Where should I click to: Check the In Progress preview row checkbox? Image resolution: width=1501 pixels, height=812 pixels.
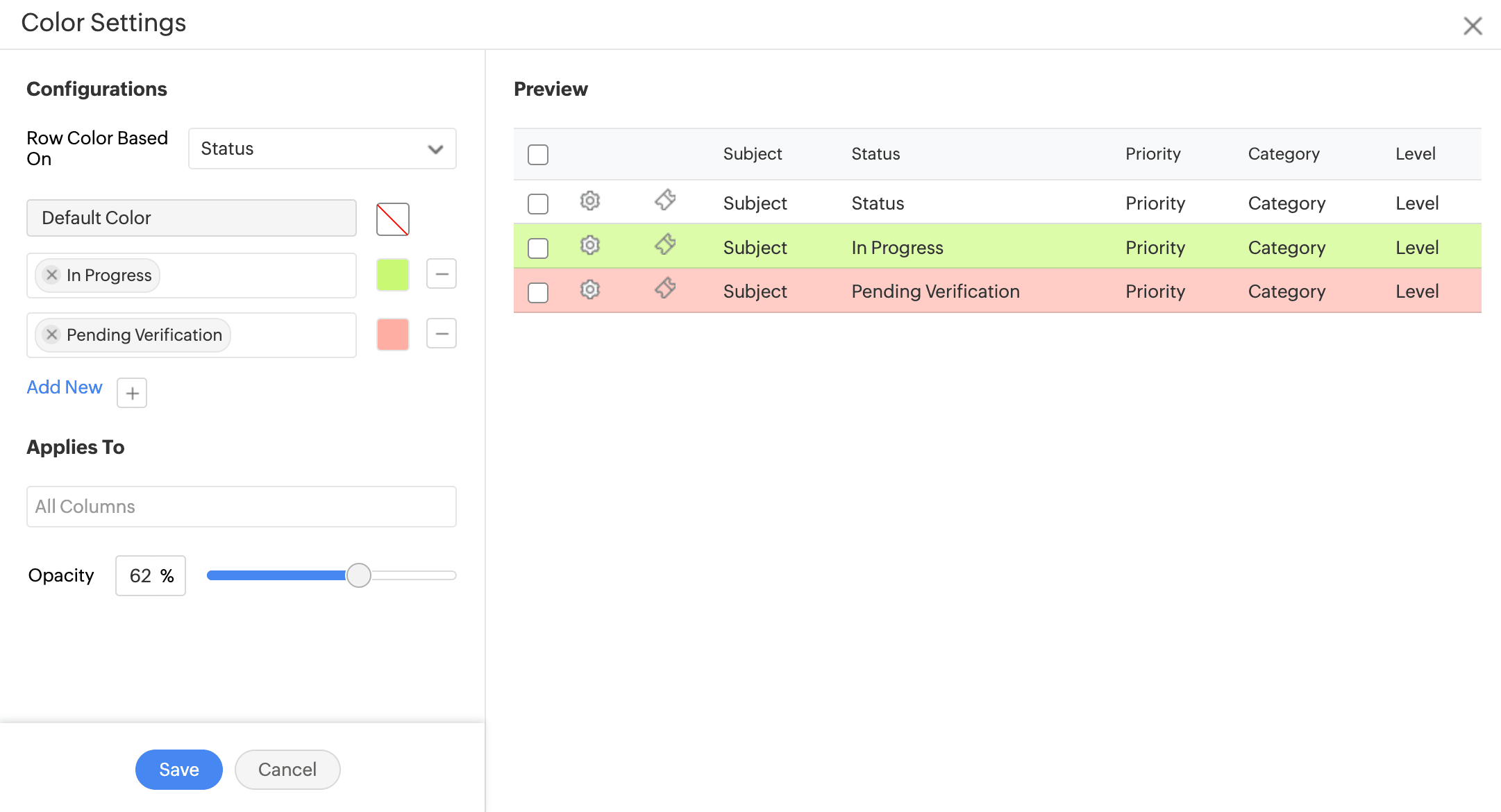tap(538, 248)
